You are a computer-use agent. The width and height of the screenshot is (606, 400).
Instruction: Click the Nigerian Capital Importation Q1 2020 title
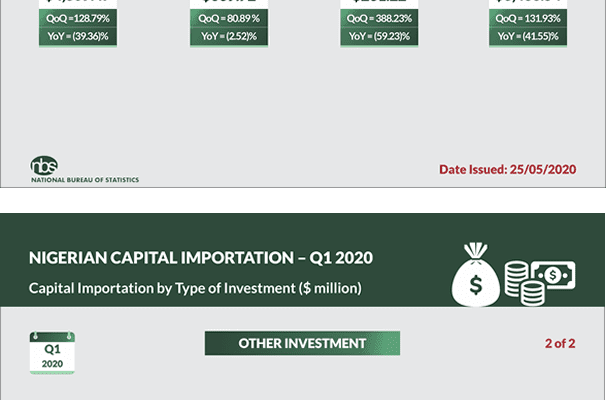(x=201, y=259)
